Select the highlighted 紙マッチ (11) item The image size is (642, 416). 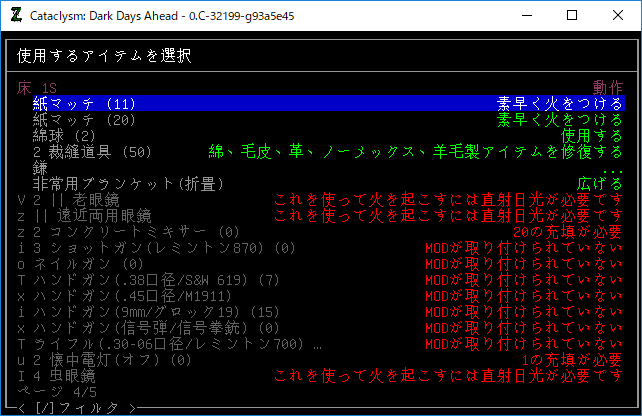coord(83,104)
